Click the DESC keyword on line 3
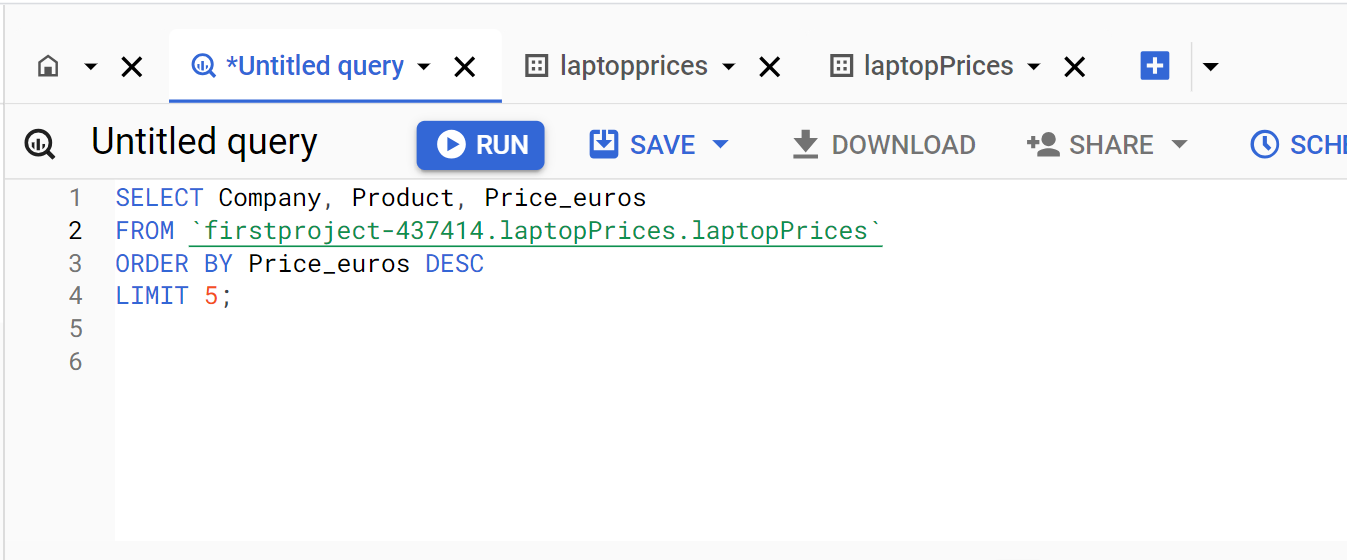 [455, 264]
